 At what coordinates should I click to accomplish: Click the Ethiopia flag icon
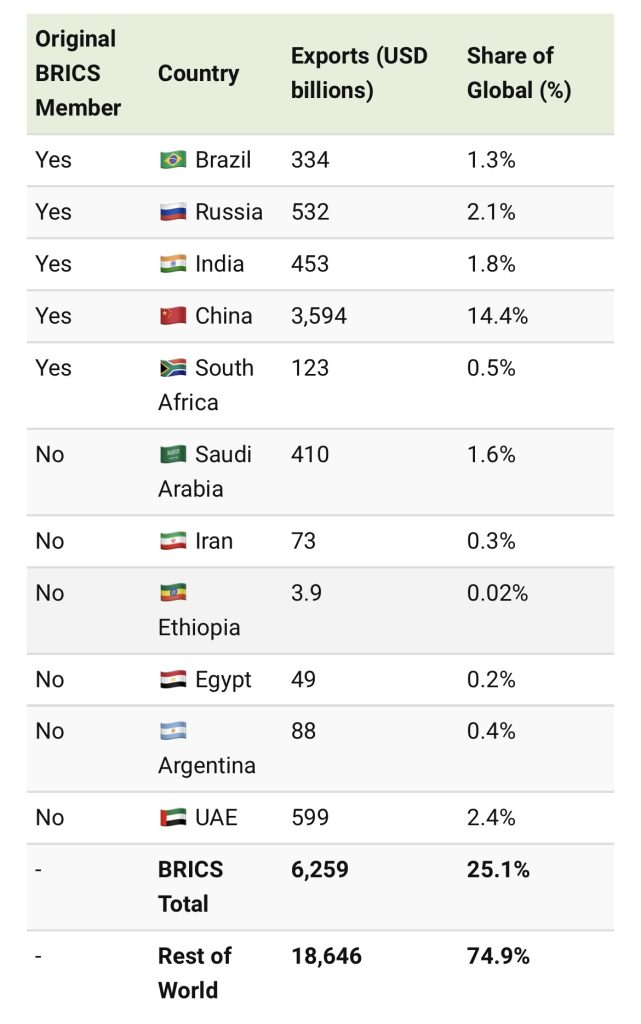(173, 594)
